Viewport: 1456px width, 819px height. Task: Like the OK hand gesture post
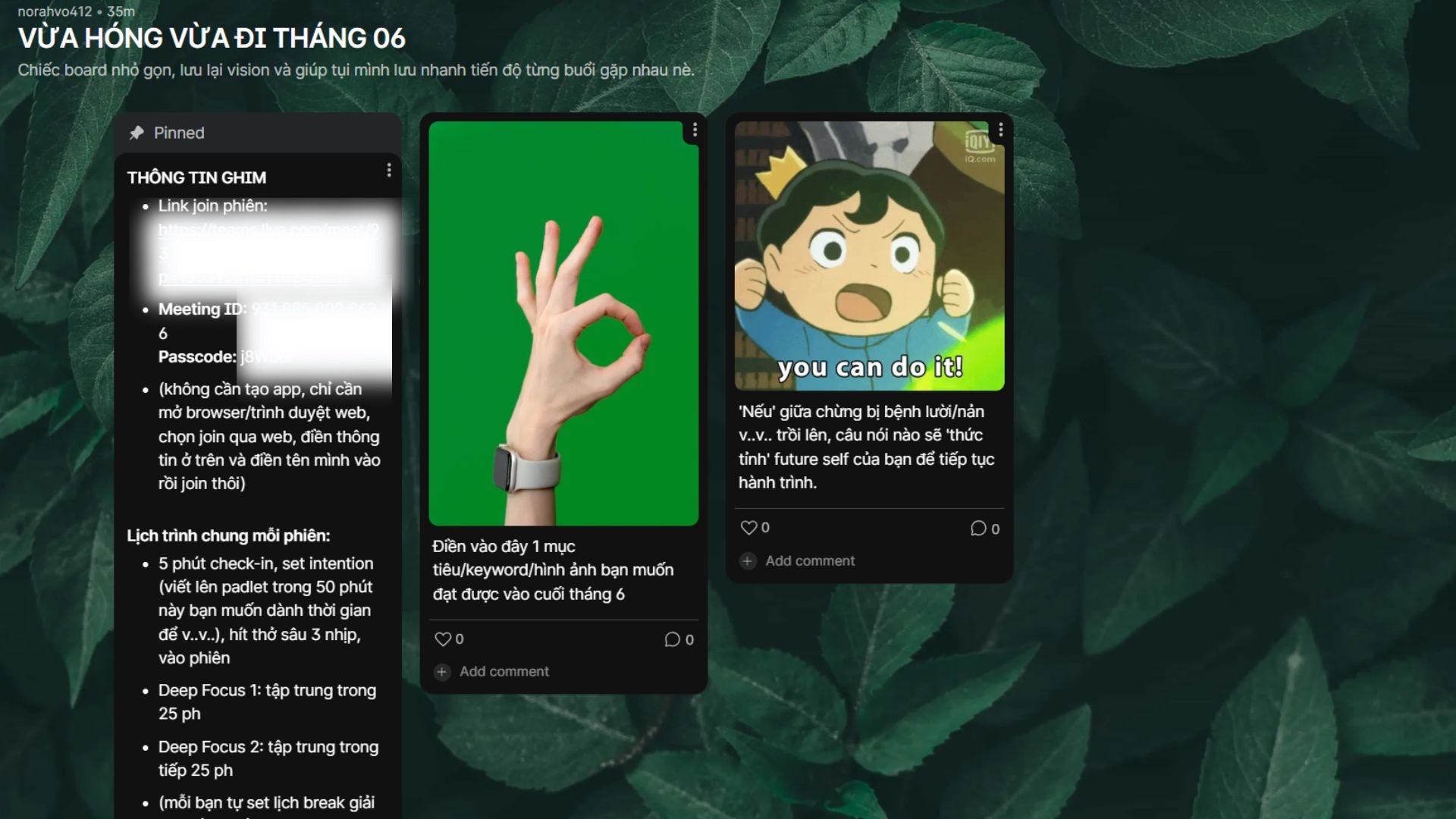[443, 639]
